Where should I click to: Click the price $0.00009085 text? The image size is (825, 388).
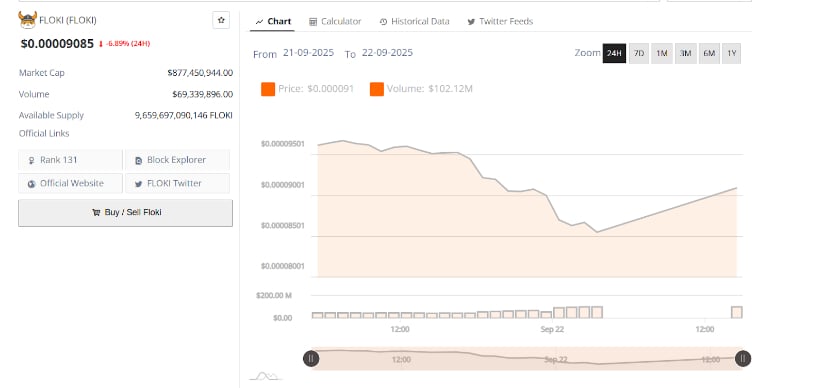(x=57, y=44)
